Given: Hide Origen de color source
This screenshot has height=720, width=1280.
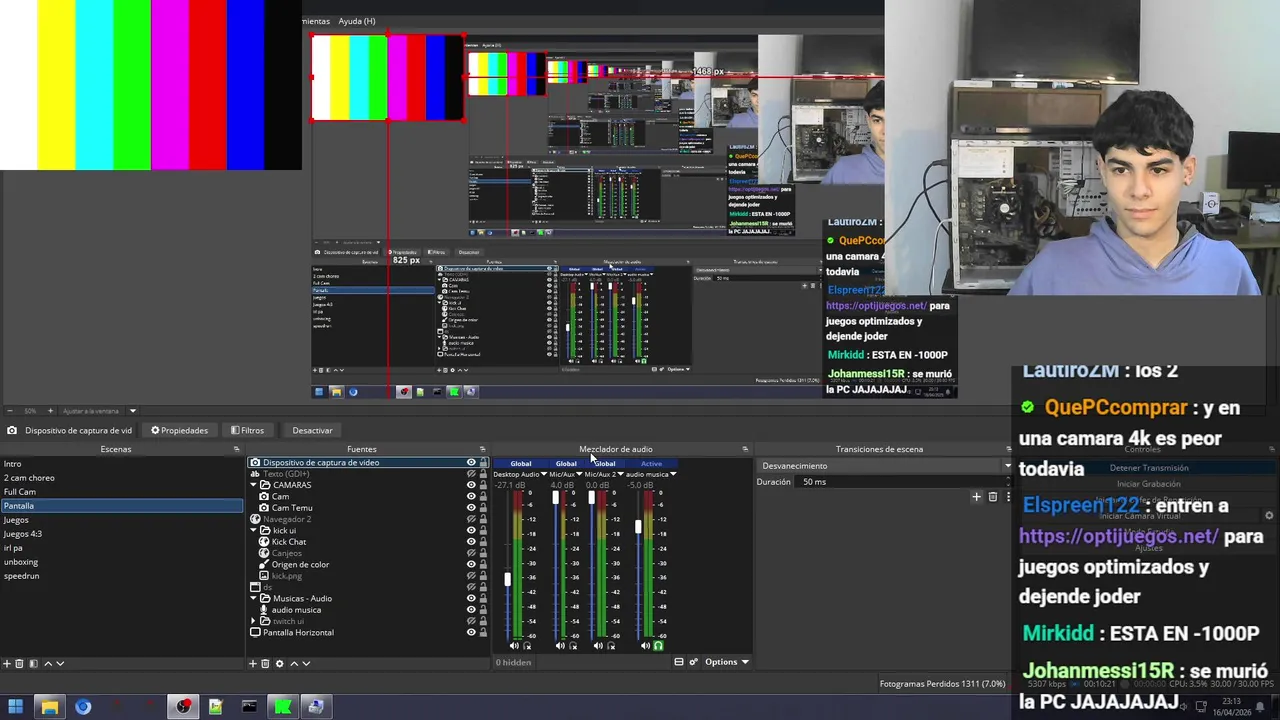Looking at the screenshot, I should pyautogui.click(x=471, y=564).
